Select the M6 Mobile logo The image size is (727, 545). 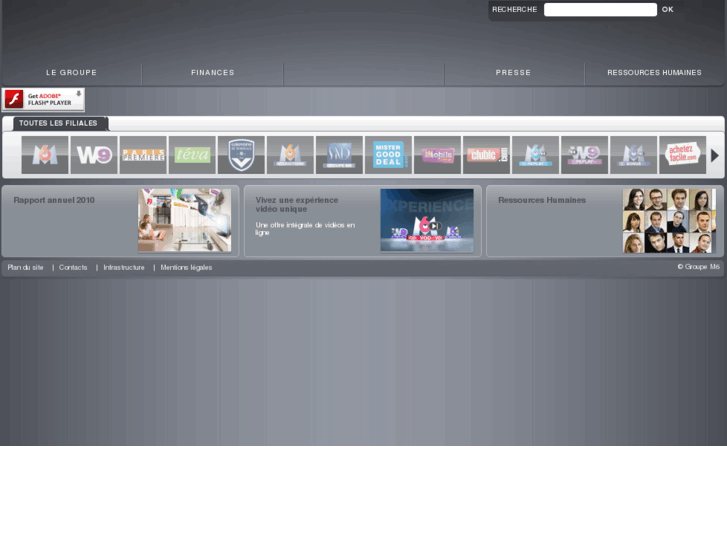click(x=438, y=155)
